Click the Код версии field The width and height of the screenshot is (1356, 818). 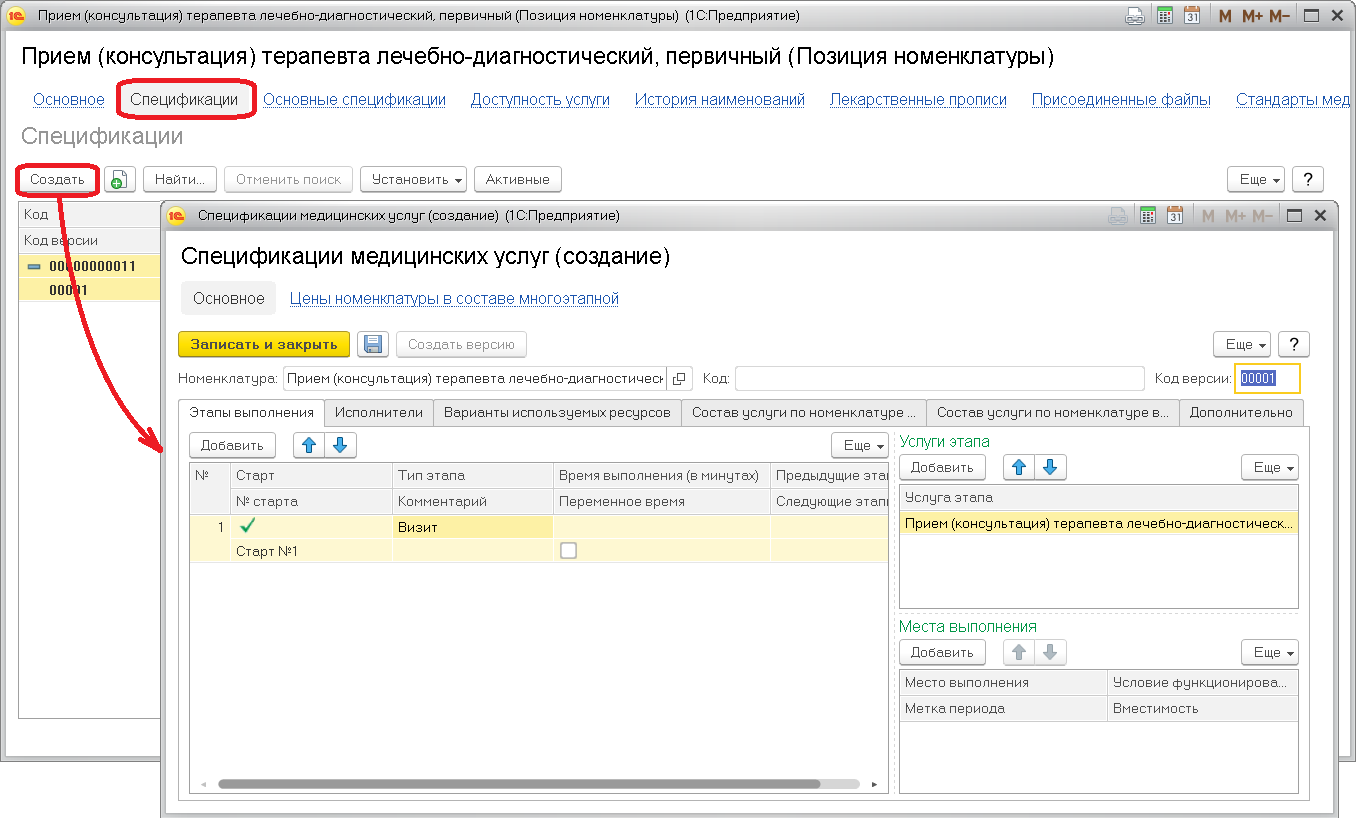[1267, 378]
